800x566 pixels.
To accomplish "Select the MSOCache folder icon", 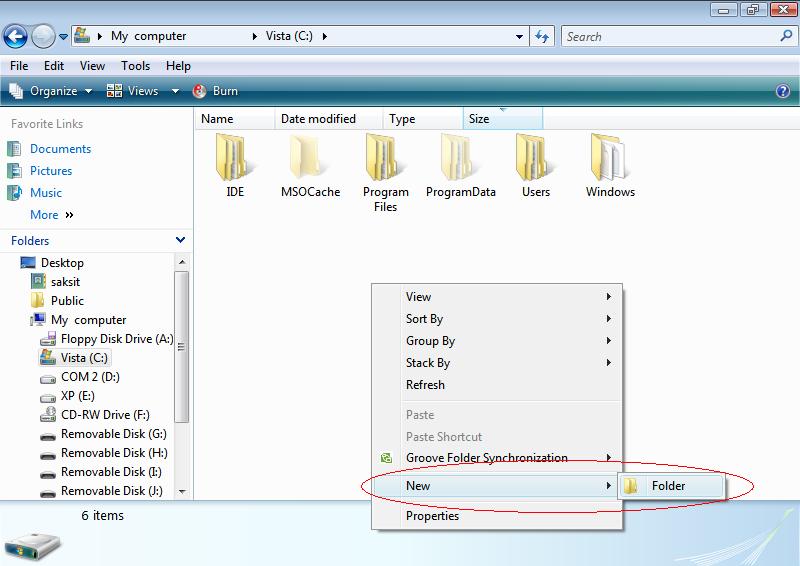I will (310, 158).
